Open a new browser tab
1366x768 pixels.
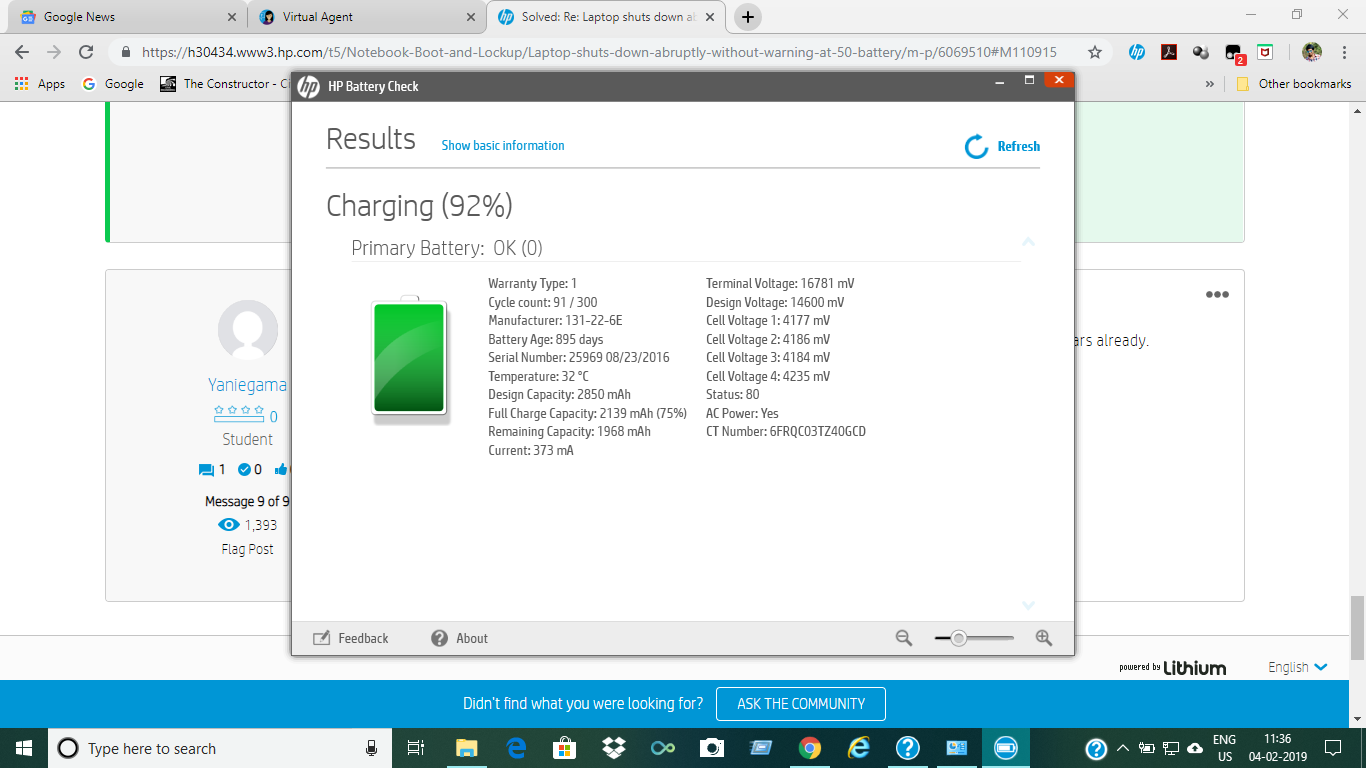point(748,17)
